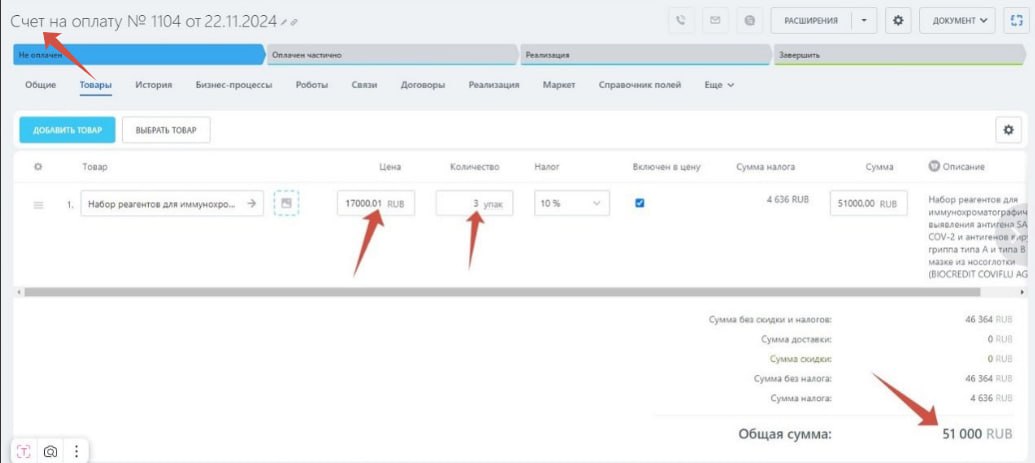Open the chat bubble icon in header
Image resolution: width=1035 pixels, height=463 pixels.
749,20
